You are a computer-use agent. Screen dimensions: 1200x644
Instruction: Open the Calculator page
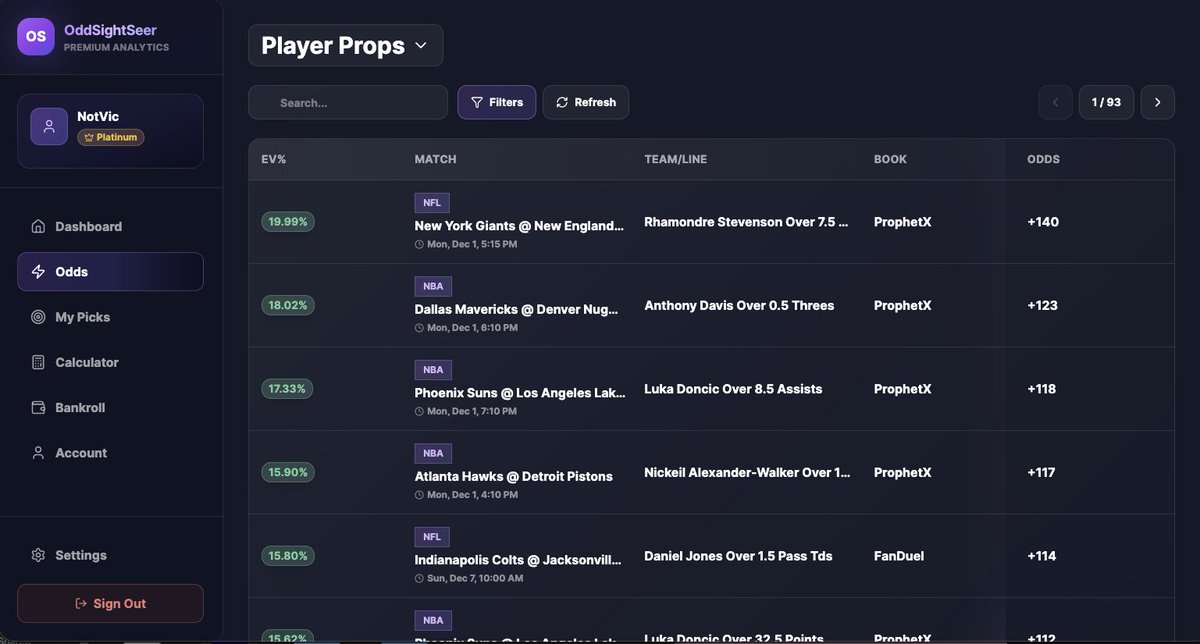[x=110, y=362]
